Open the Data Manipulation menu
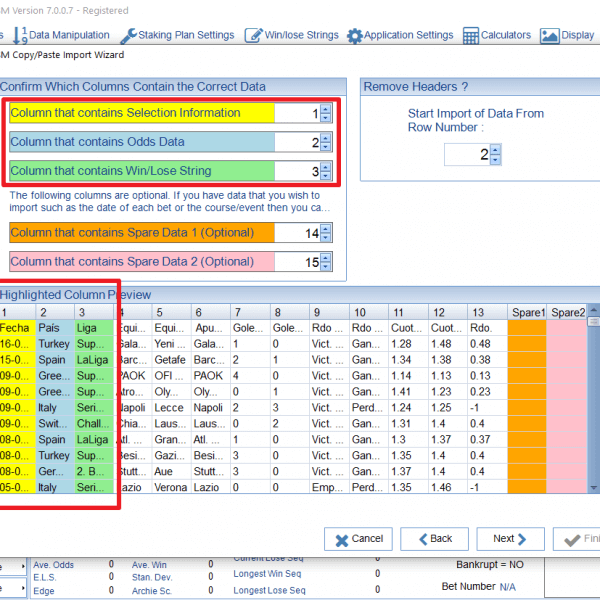Image resolution: width=600 pixels, height=600 pixels. pyautogui.click(x=61, y=35)
